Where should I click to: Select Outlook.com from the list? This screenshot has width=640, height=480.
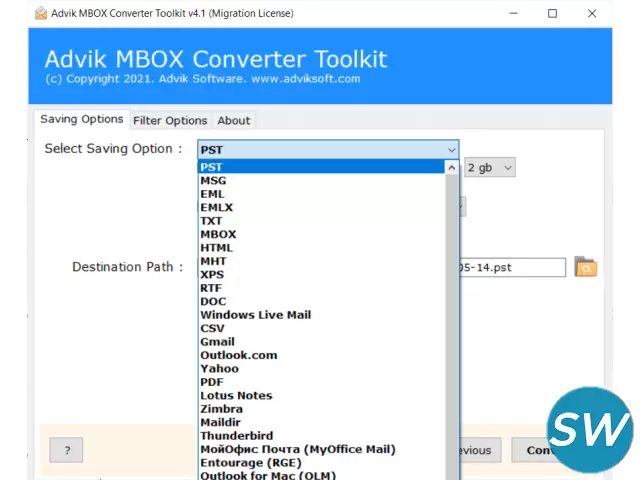coord(238,355)
